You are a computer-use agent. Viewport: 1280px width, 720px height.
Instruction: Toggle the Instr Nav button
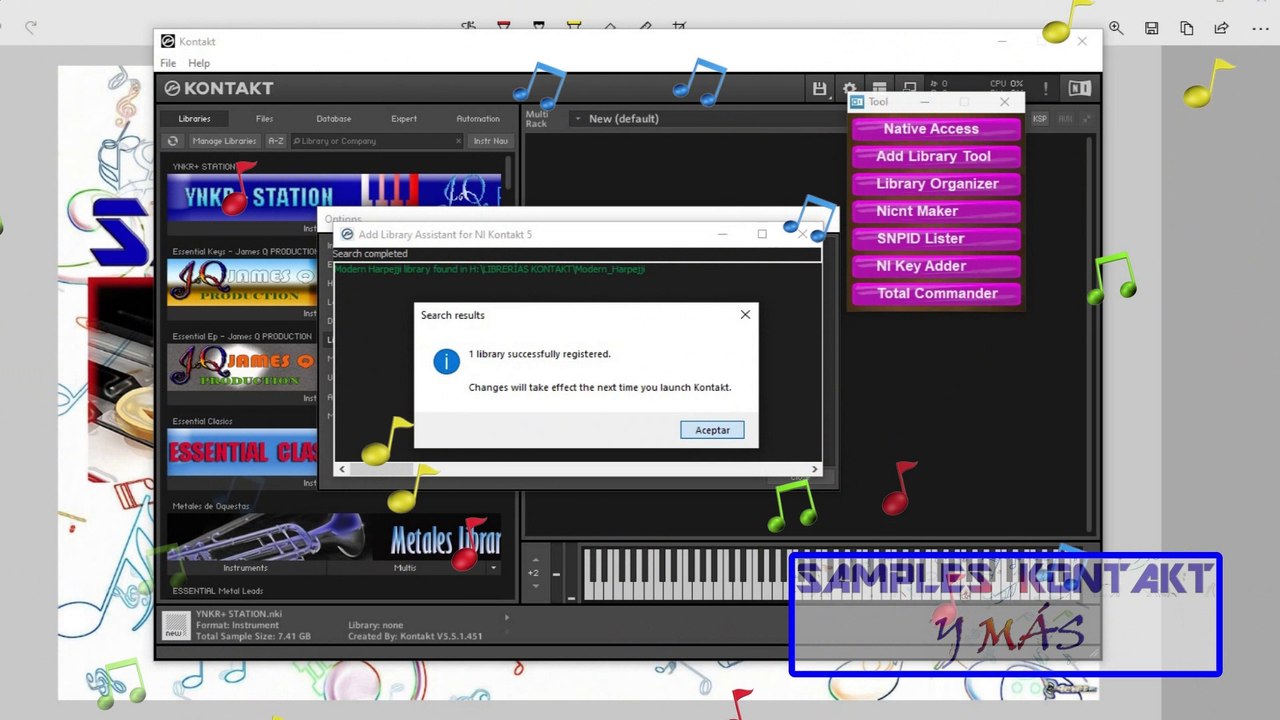tap(491, 141)
